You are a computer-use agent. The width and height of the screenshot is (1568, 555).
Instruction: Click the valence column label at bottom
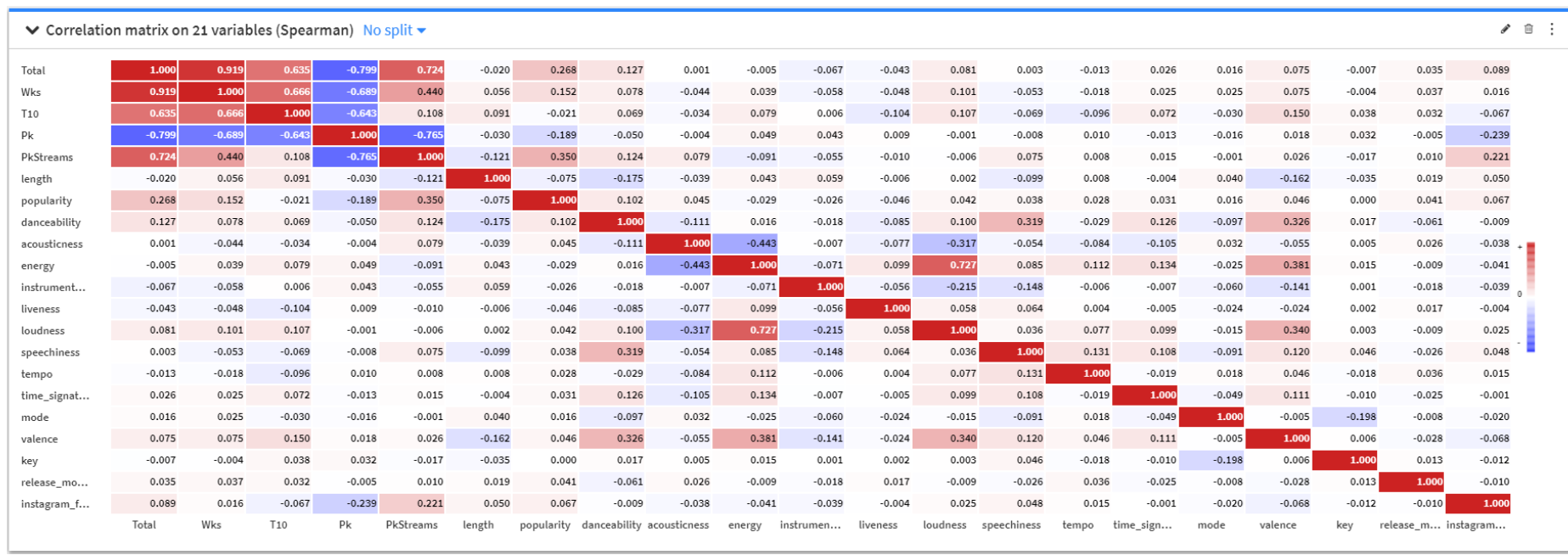1278,525
